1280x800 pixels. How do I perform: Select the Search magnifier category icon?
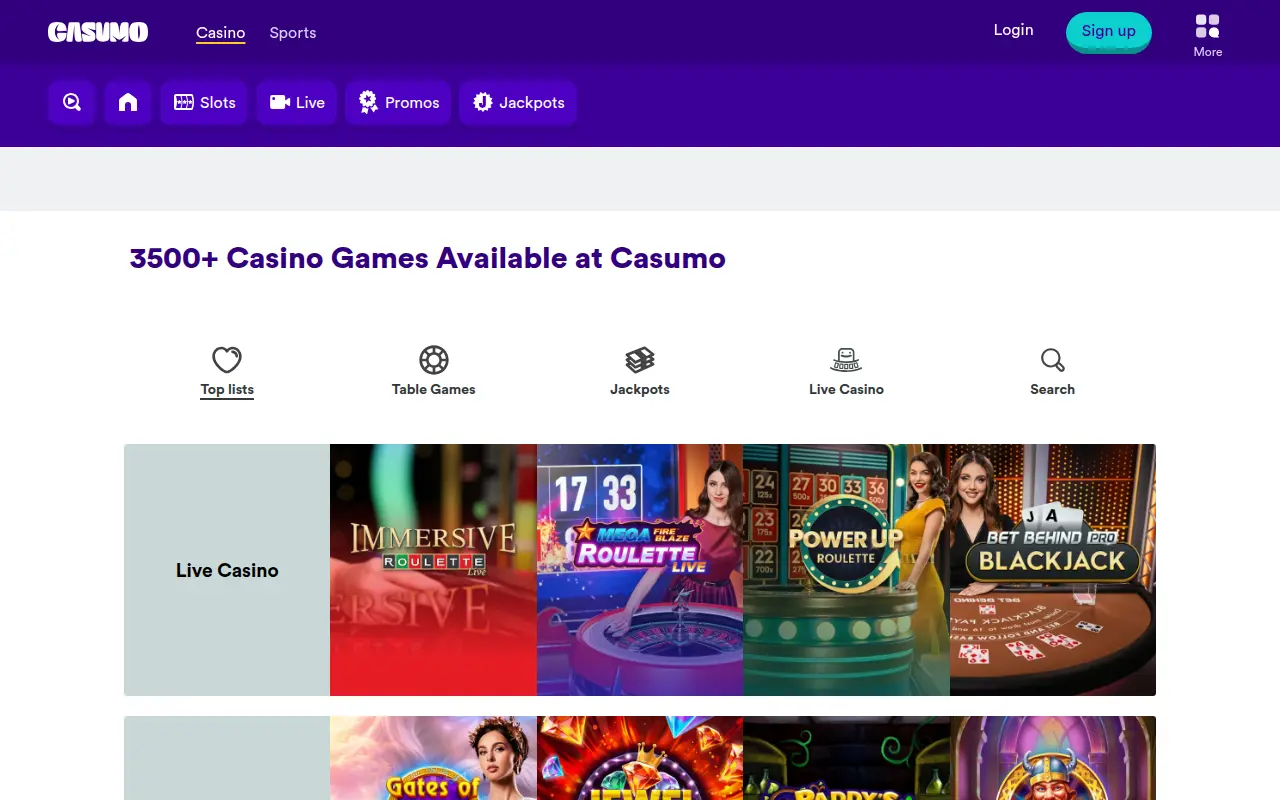coord(1053,360)
